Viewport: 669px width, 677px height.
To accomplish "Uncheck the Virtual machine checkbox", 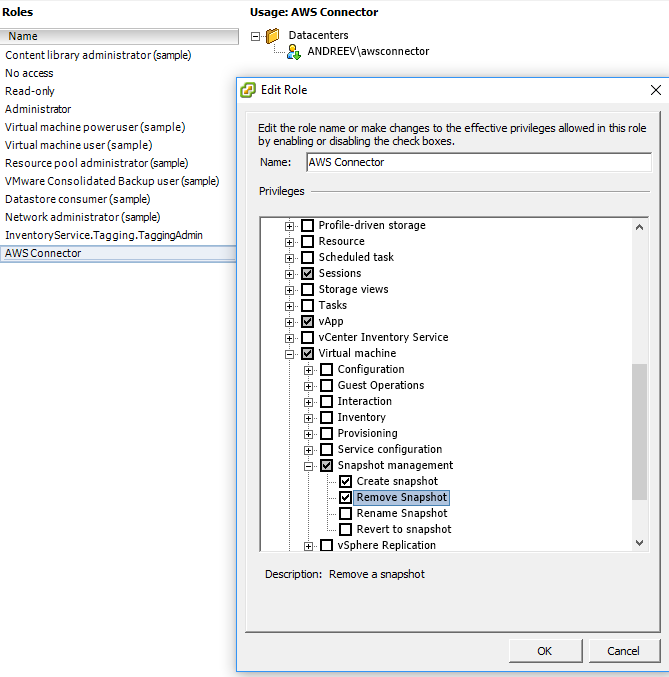I will pyautogui.click(x=308, y=353).
